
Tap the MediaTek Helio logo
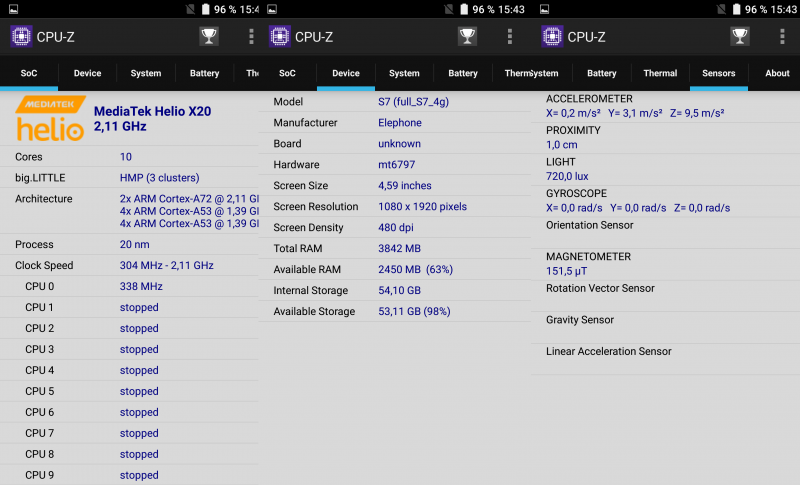pos(50,119)
